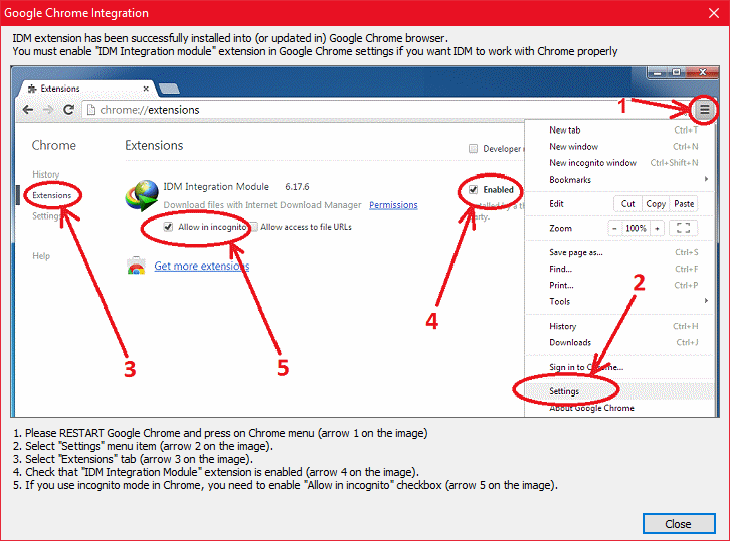Open Get more extensions link
Viewport: 730px width, 541px height.
[202, 266]
